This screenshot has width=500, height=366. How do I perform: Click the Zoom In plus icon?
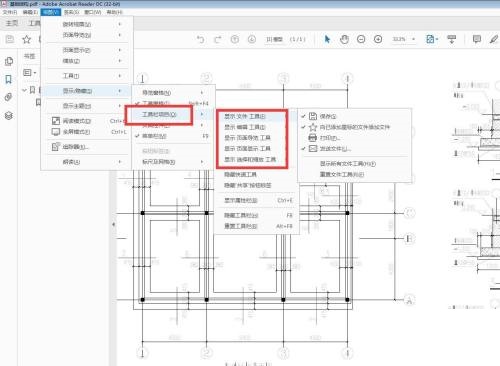coord(378,39)
